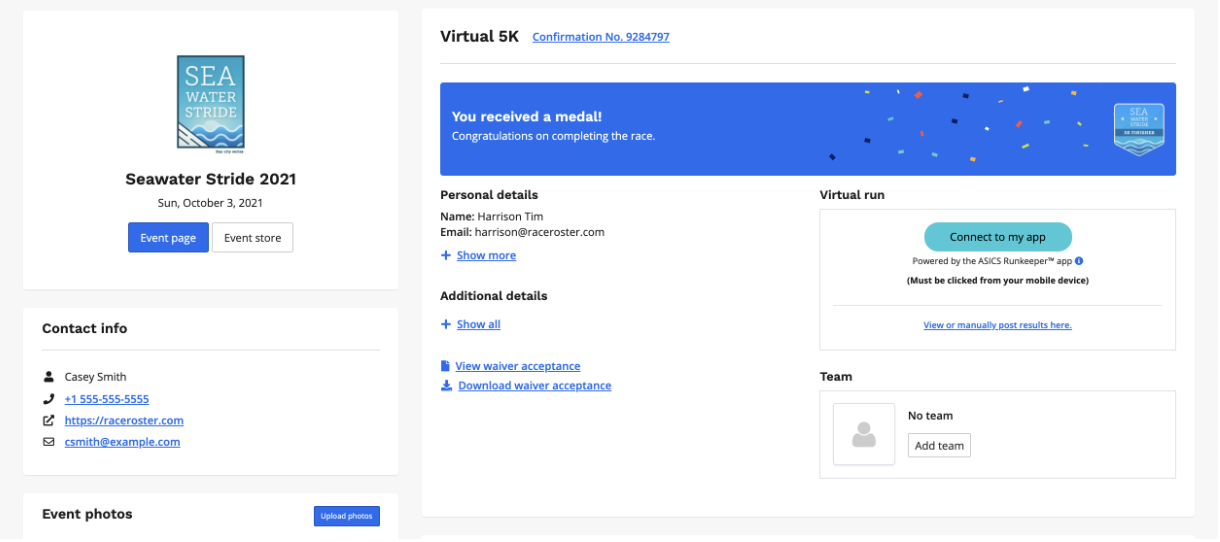Click the medal badge in the banner
The image size is (1220, 542).
point(1139,129)
